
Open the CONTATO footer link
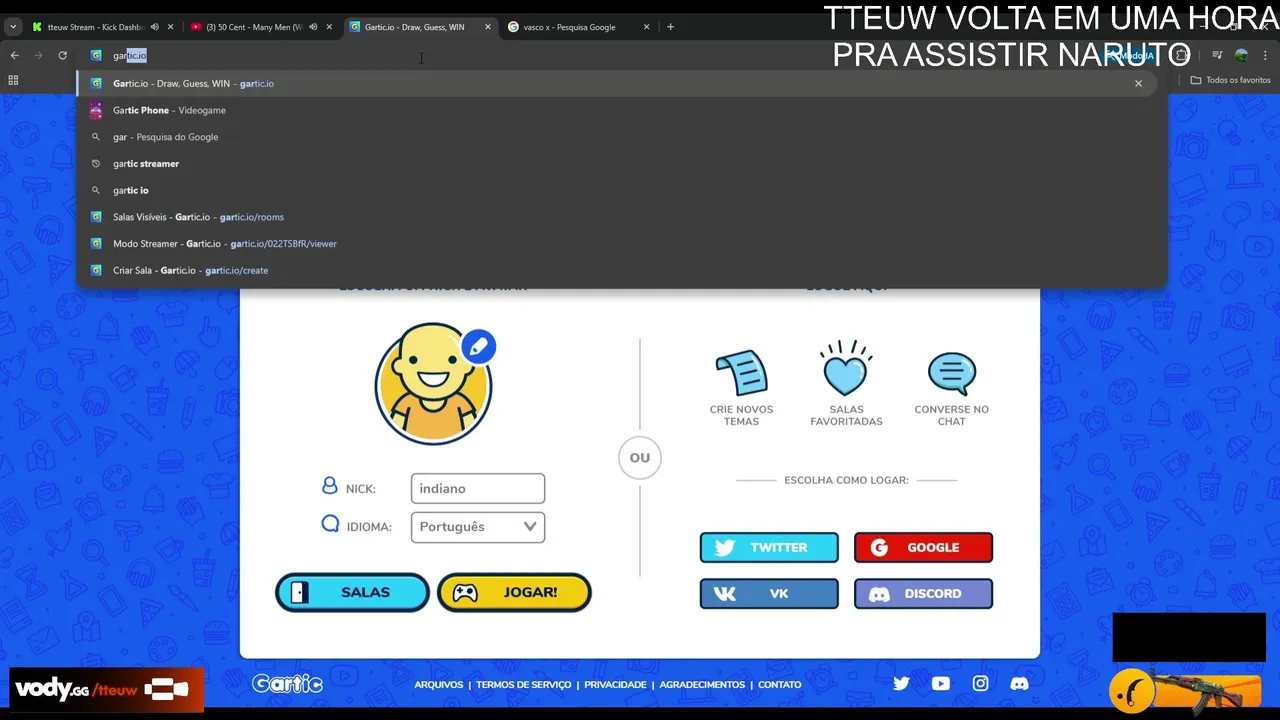780,685
